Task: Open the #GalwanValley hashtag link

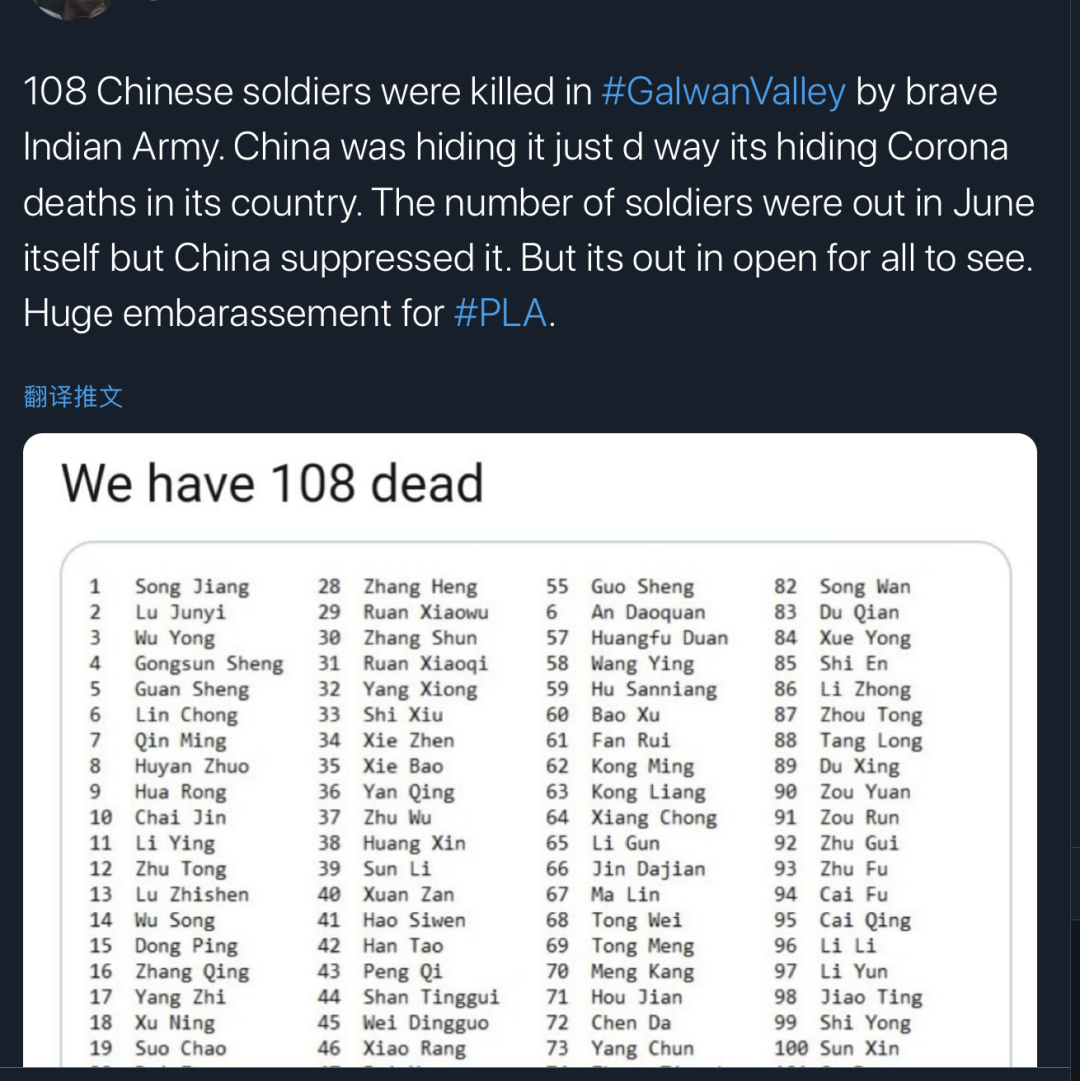Action: [x=723, y=92]
